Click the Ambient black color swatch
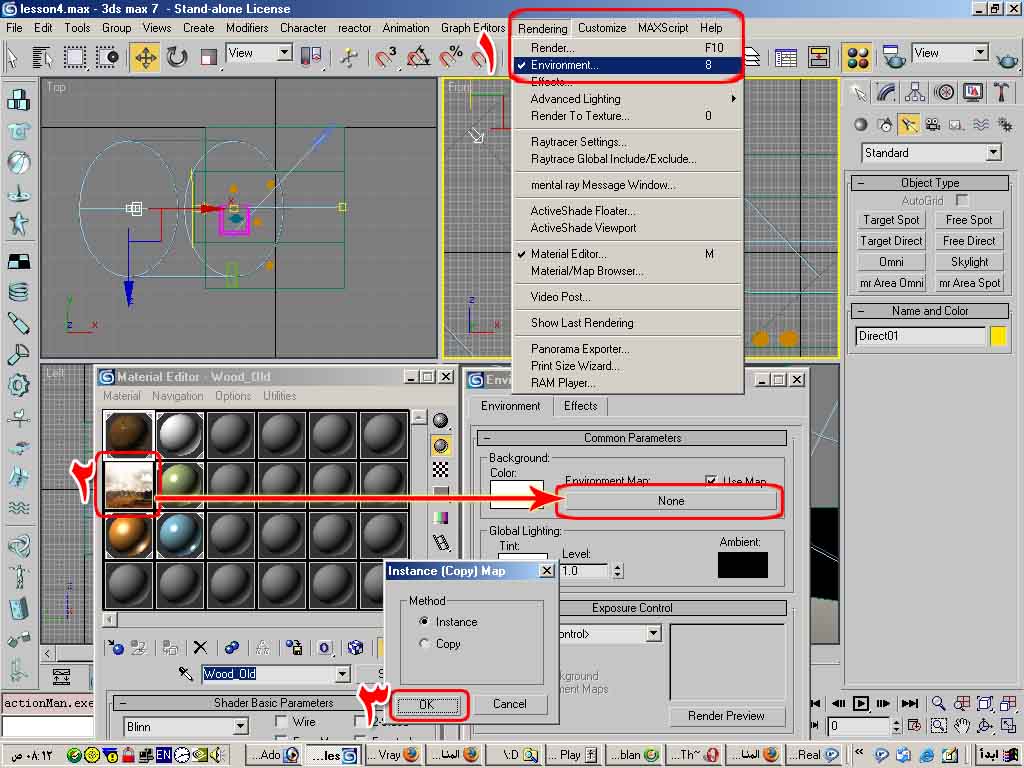 pyautogui.click(x=743, y=565)
